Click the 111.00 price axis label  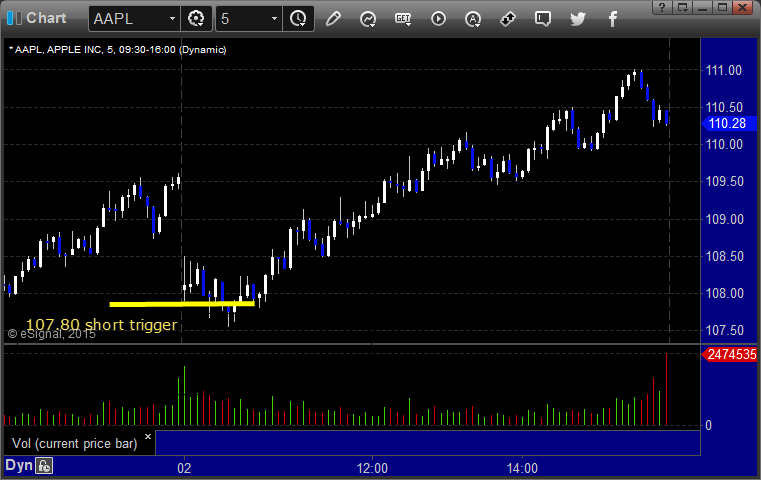pos(723,70)
